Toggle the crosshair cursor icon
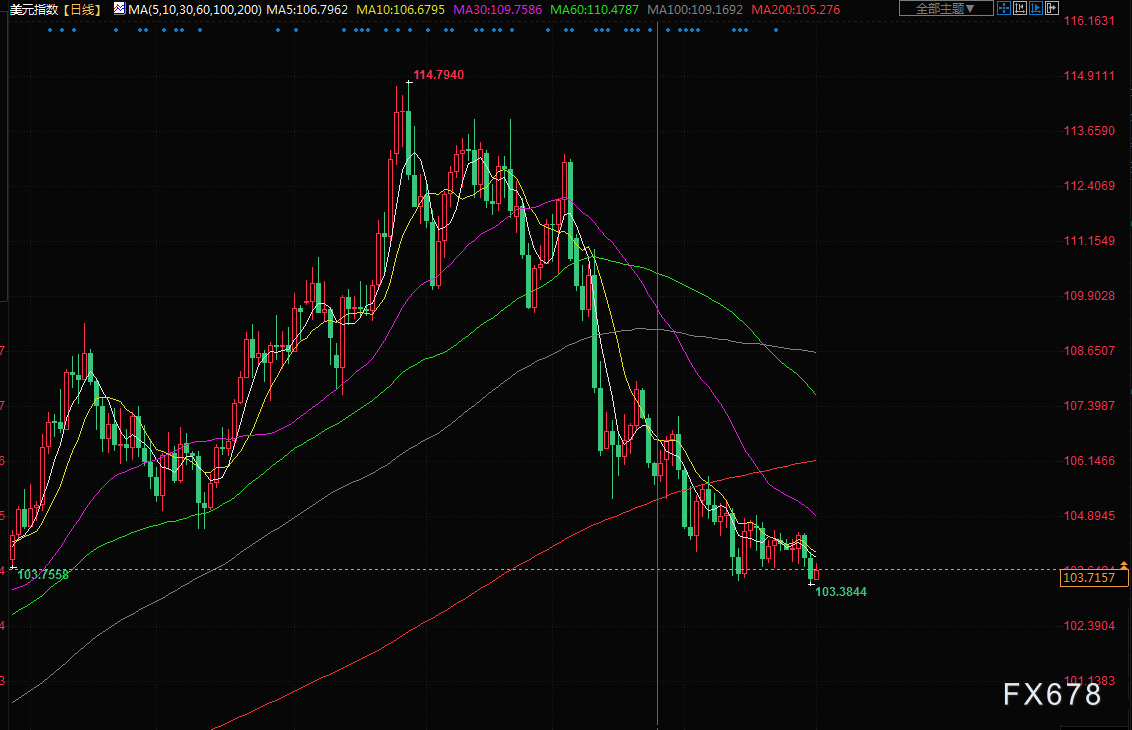Screen dimensions: 1132x730 [x=1003, y=8]
